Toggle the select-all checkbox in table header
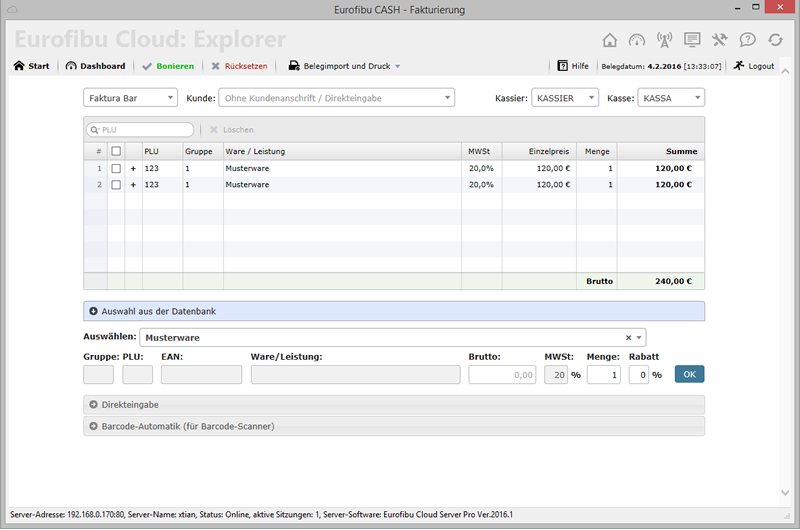 116,152
